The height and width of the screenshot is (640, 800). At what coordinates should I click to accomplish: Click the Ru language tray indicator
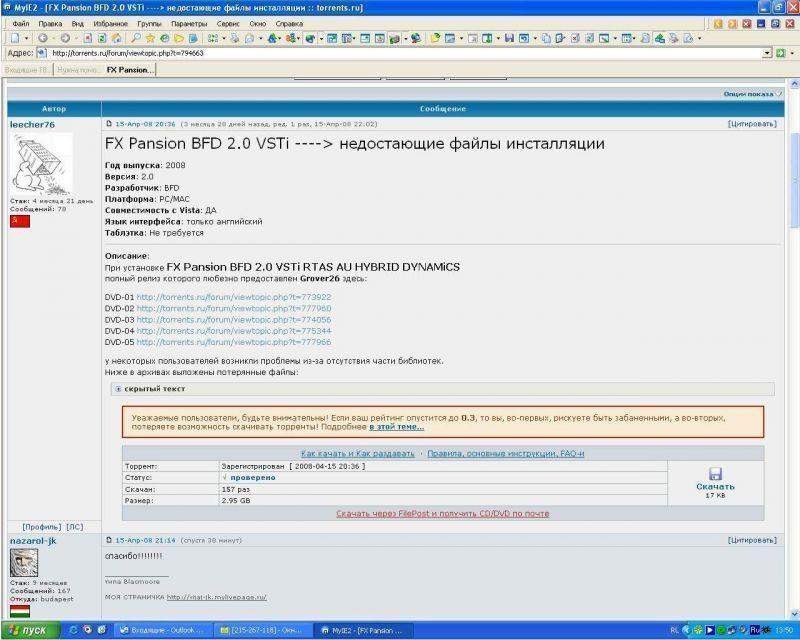pyautogui.click(x=755, y=630)
